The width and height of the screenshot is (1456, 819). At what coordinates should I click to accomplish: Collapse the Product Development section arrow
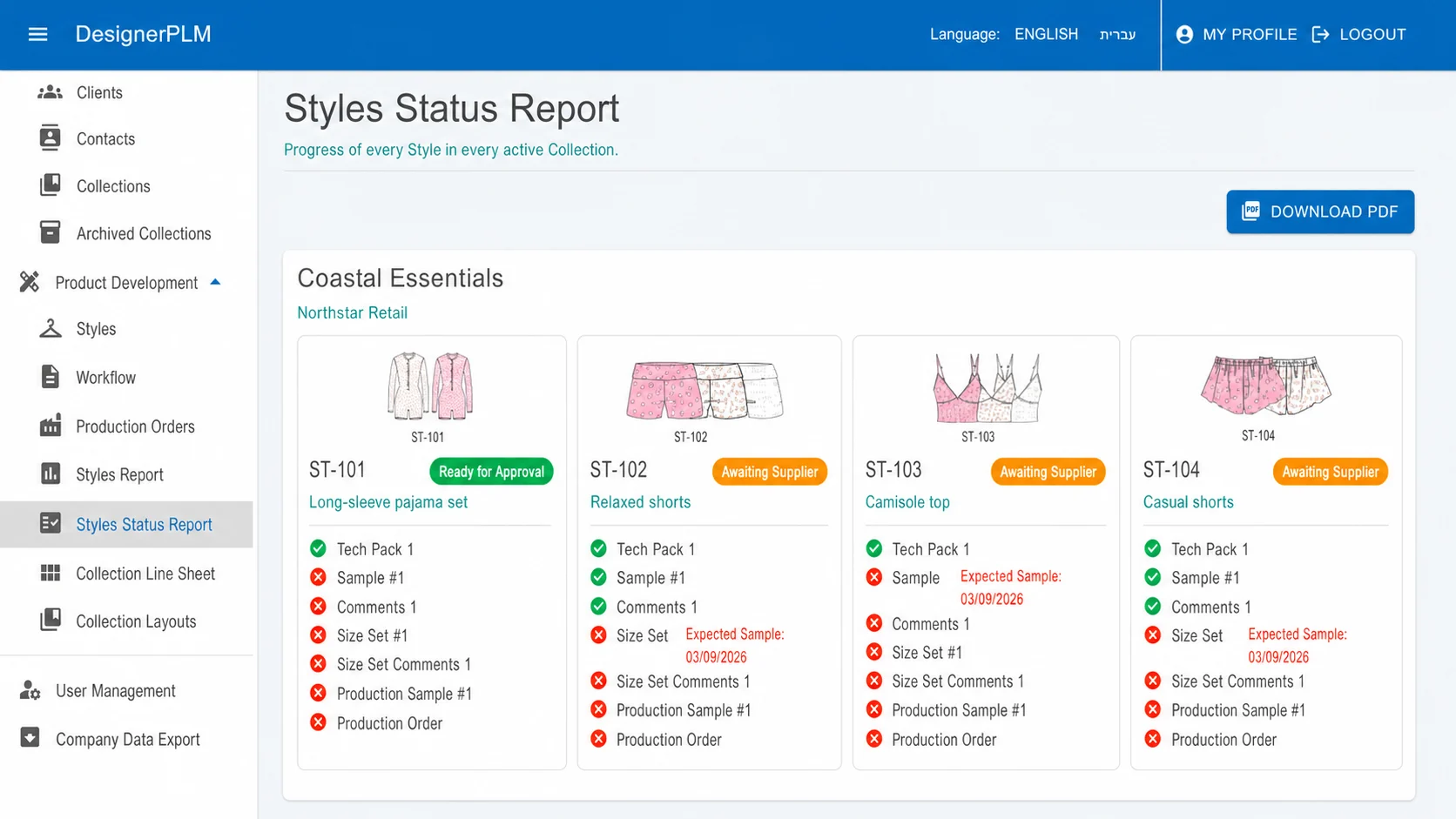(215, 282)
